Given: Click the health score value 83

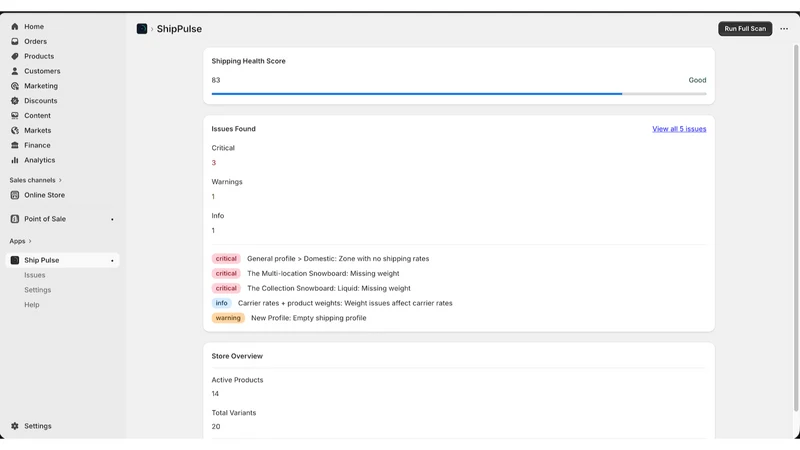Looking at the screenshot, I should click(216, 80).
